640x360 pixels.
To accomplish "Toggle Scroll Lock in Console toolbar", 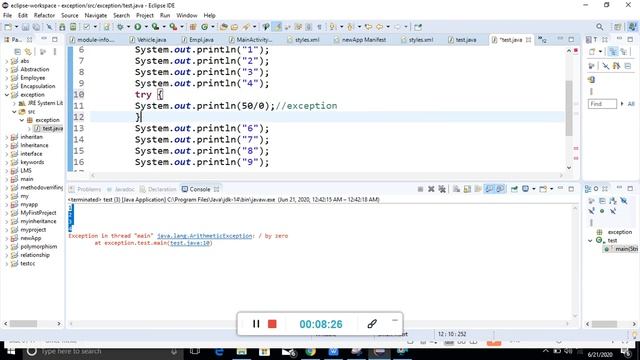I will pos(467,189).
